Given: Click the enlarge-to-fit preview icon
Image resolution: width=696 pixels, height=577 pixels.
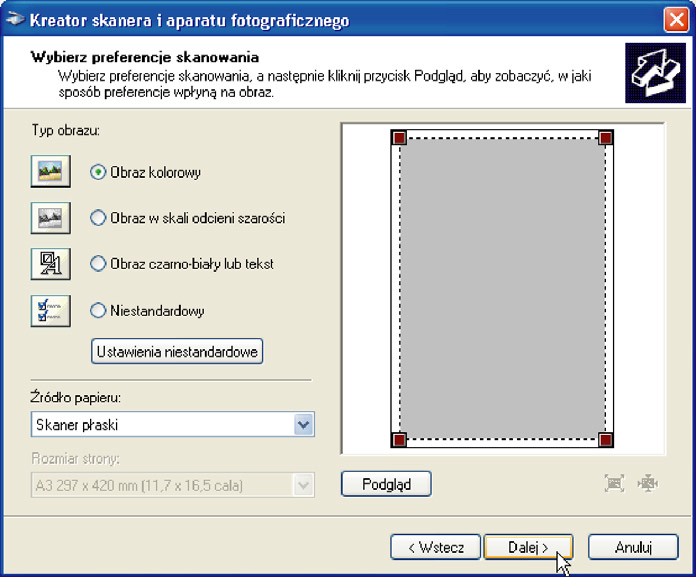Looking at the screenshot, I should point(614,483).
